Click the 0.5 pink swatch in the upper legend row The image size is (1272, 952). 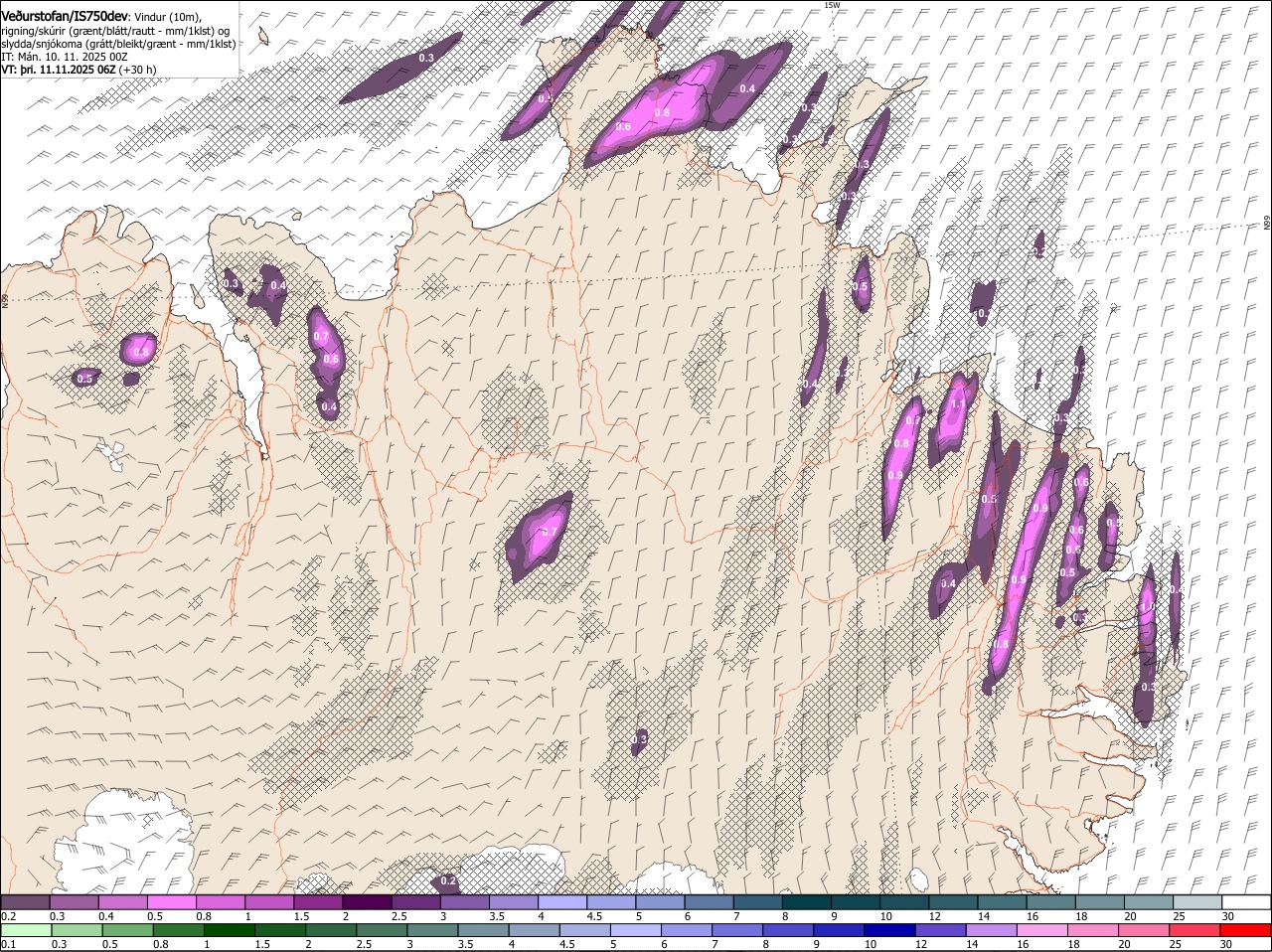(x=171, y=901)
